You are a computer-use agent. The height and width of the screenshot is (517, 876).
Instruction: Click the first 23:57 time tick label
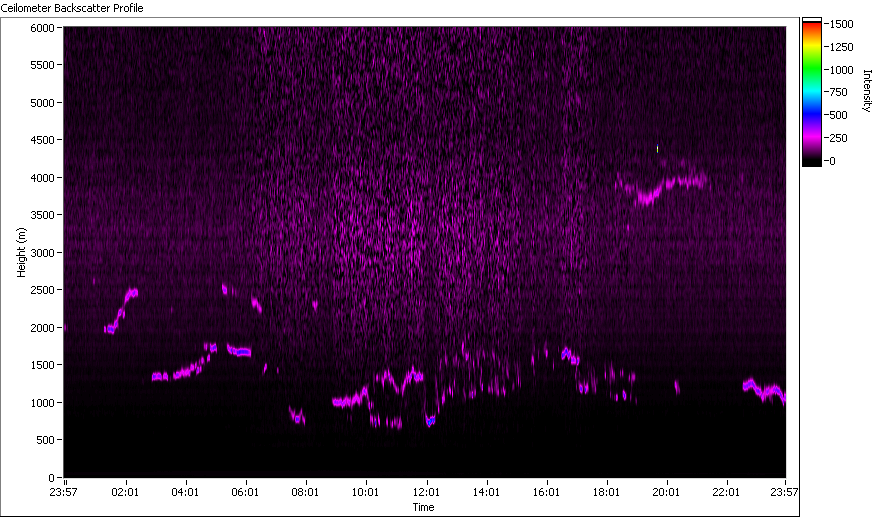pyautogui.click(x=63, y=492)
